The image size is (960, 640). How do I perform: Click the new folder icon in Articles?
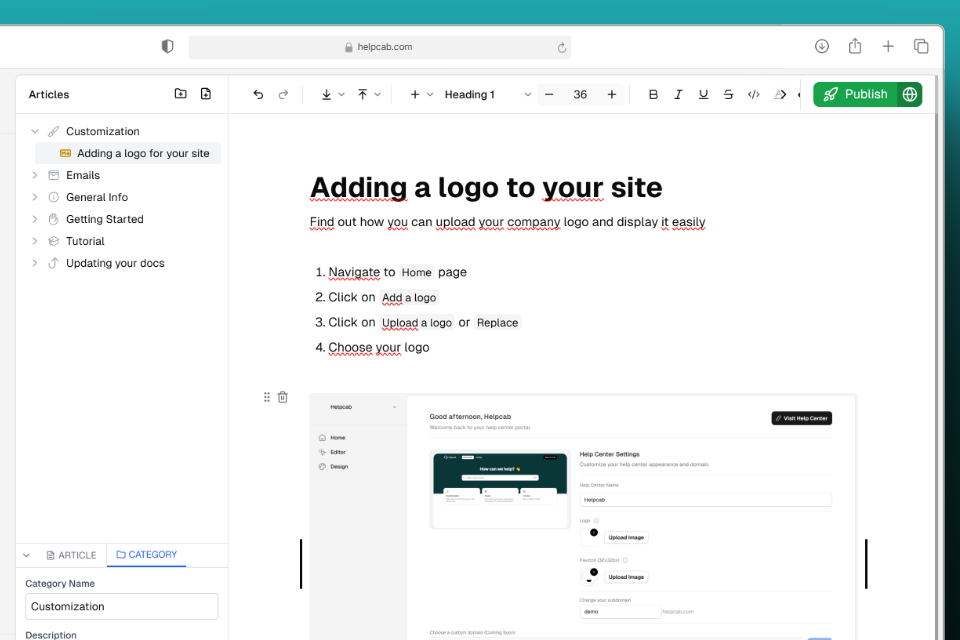(x=180, y=94)
